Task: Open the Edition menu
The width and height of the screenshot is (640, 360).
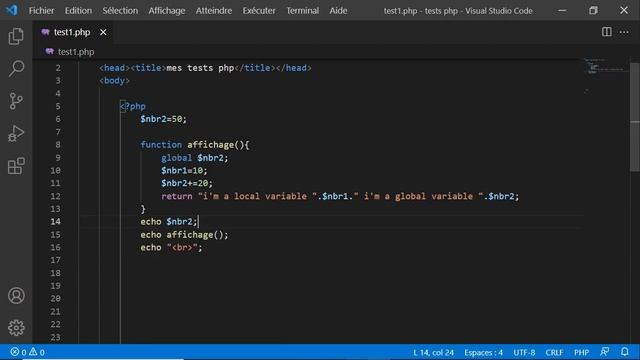Action: (x=78, y=10)
